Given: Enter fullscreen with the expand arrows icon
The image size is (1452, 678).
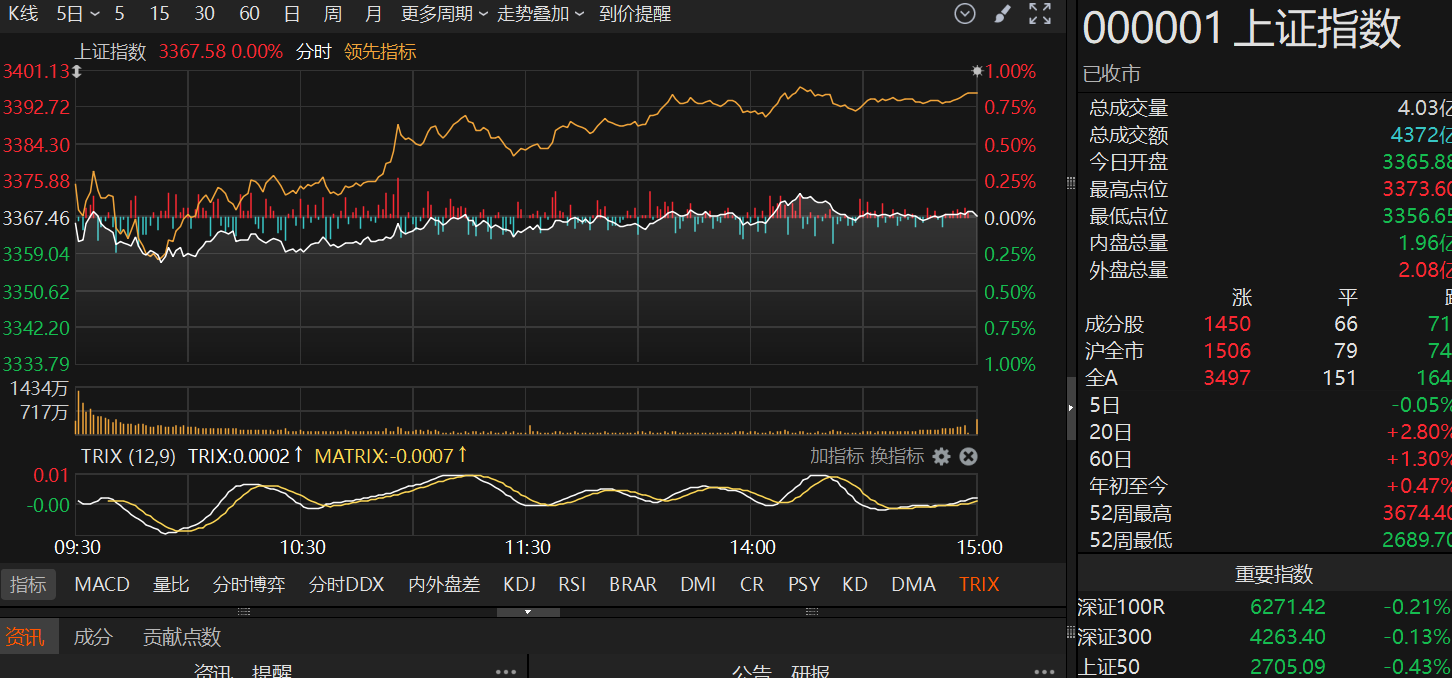Looking at the screenshot, I should 1040,14.
